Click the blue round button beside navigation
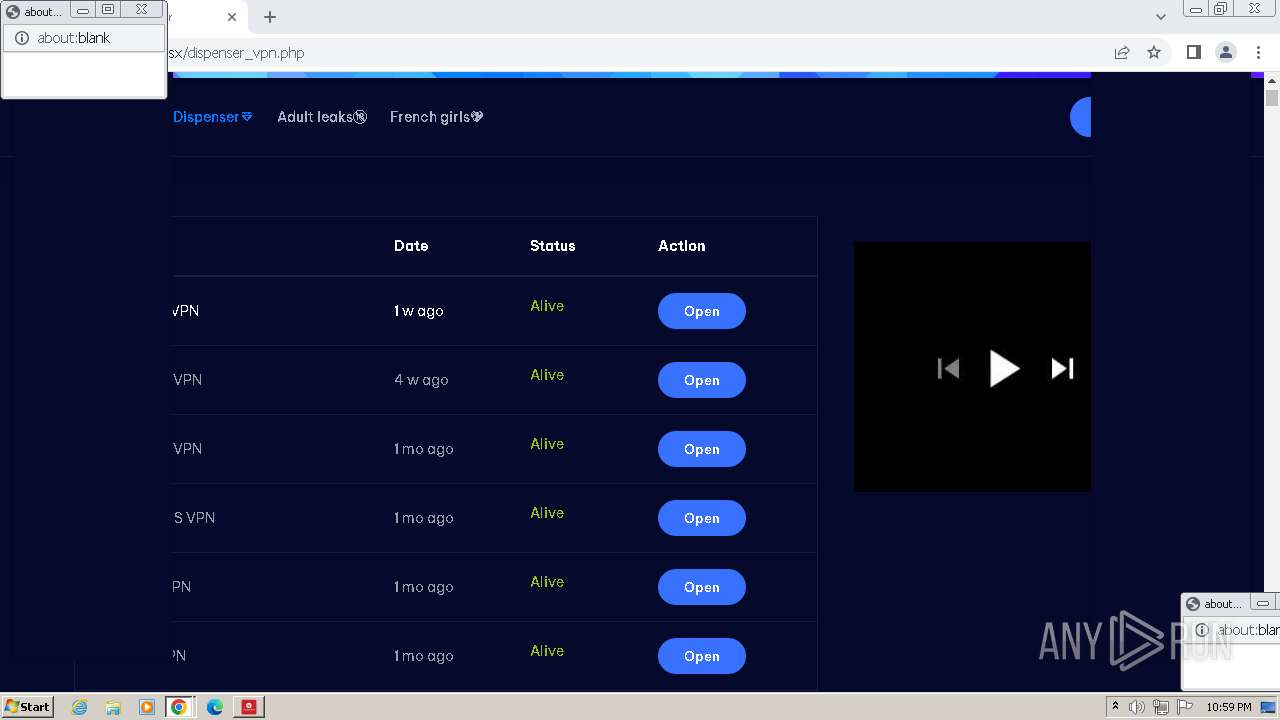The height and width of the screenshot is (720, 1280). [1081, 117]
